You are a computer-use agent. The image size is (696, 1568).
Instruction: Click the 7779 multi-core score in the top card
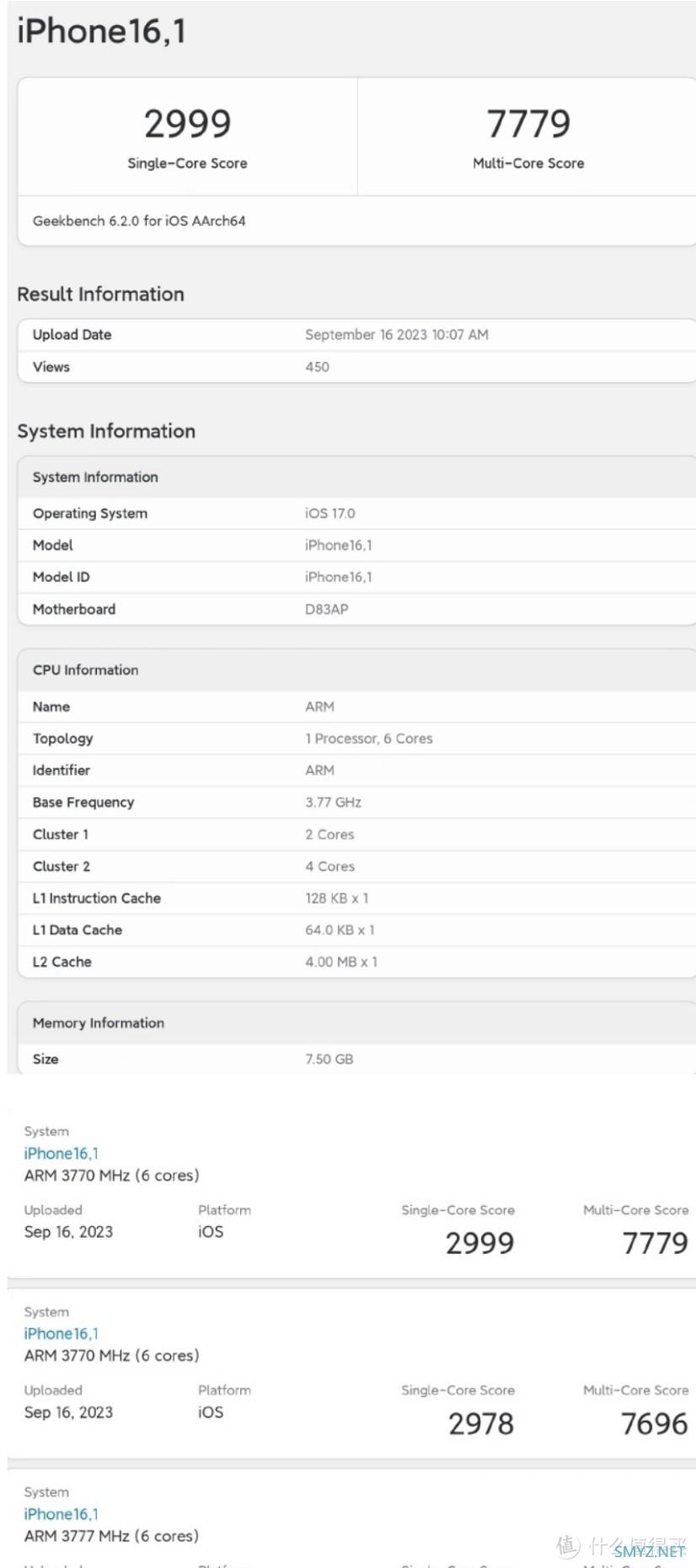(x=528, y=124)
